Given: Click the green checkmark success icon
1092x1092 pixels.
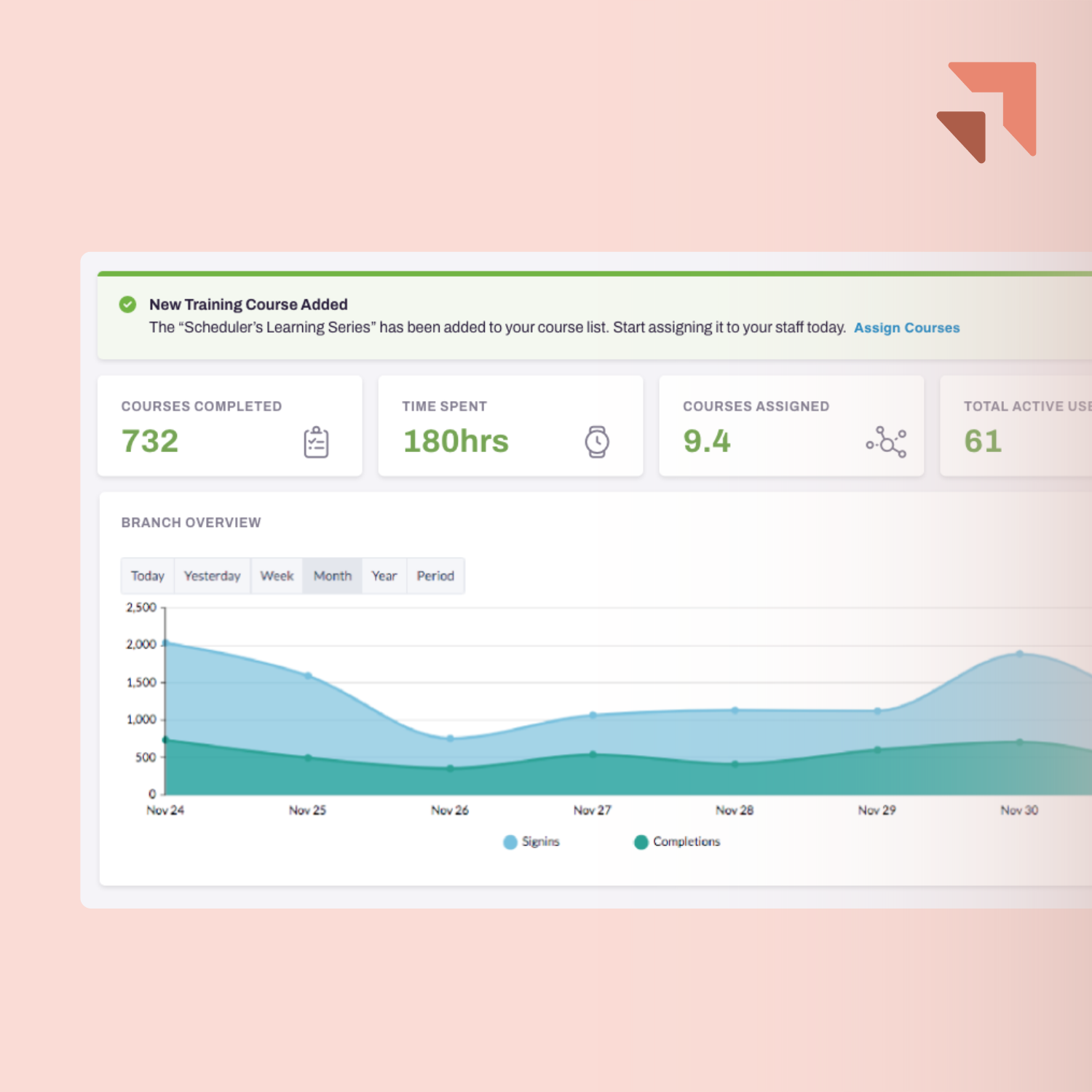Looking at the screenshot, I should [127, 304].
